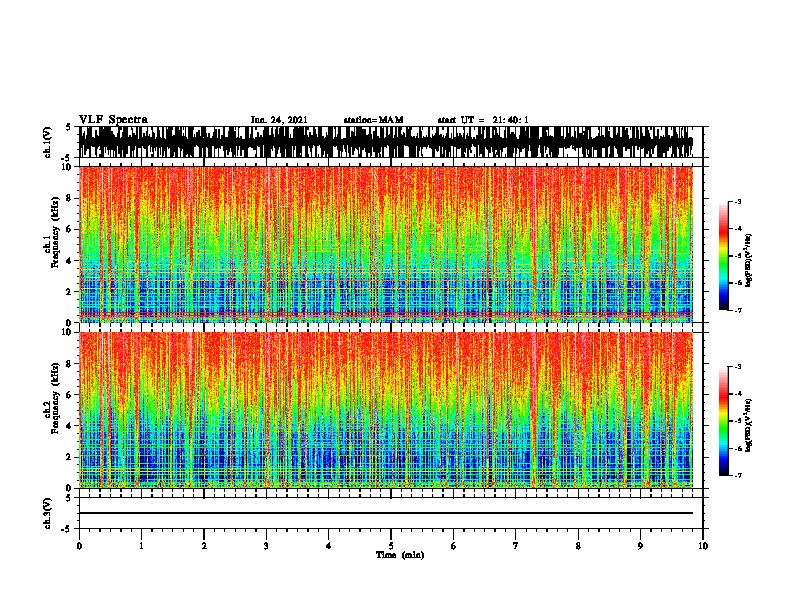Screen dimensions: 792x612
Task: Click the "8" kHz tick on ch.2 axis
Action: 70,364
